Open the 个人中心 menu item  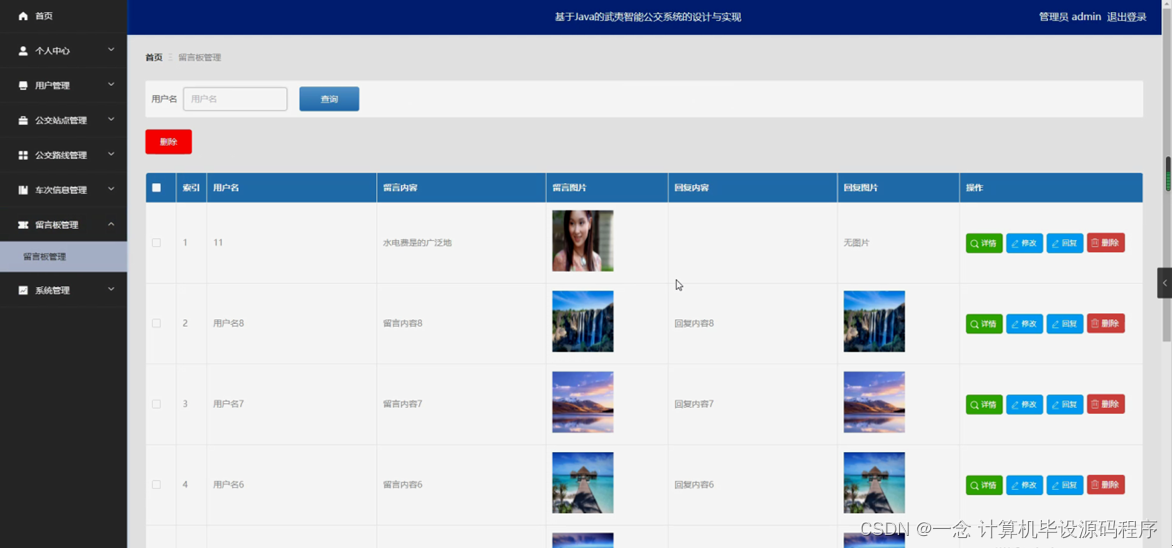pyautogui.click(x=64, y=51)
